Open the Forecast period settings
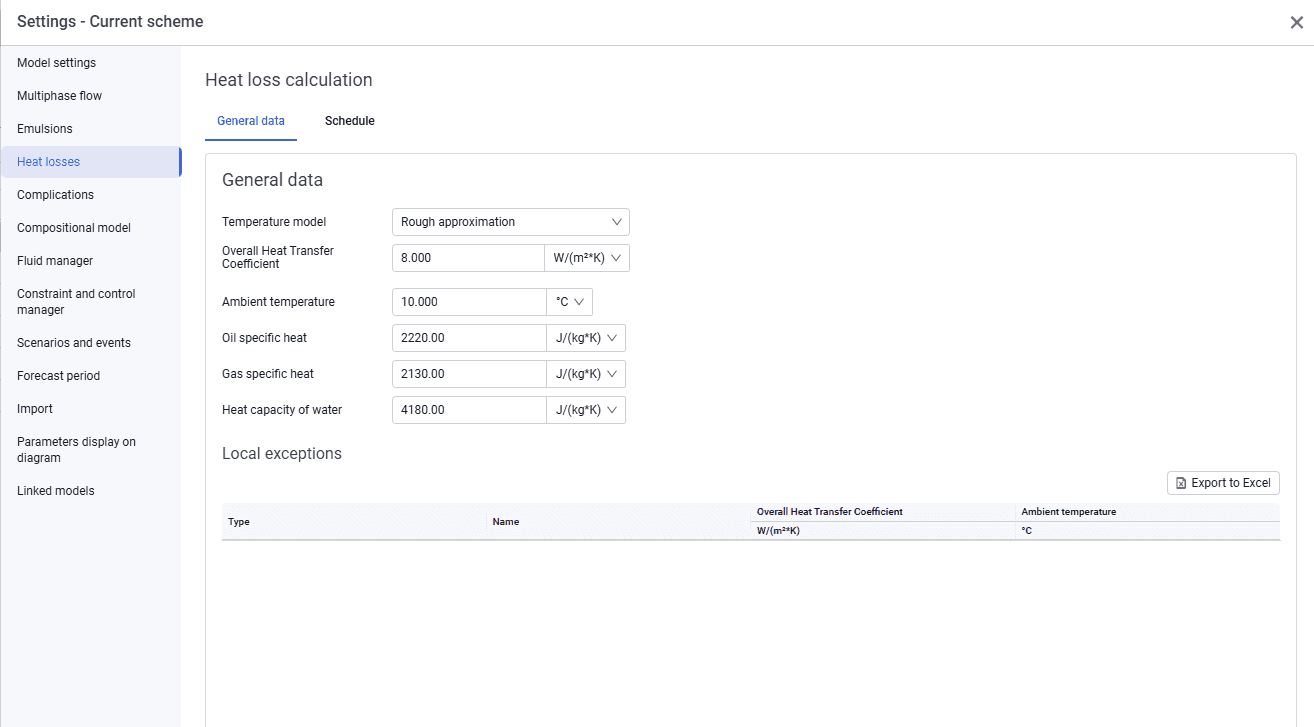Viewport: 1314px width, 727px height. coord(91,376)
